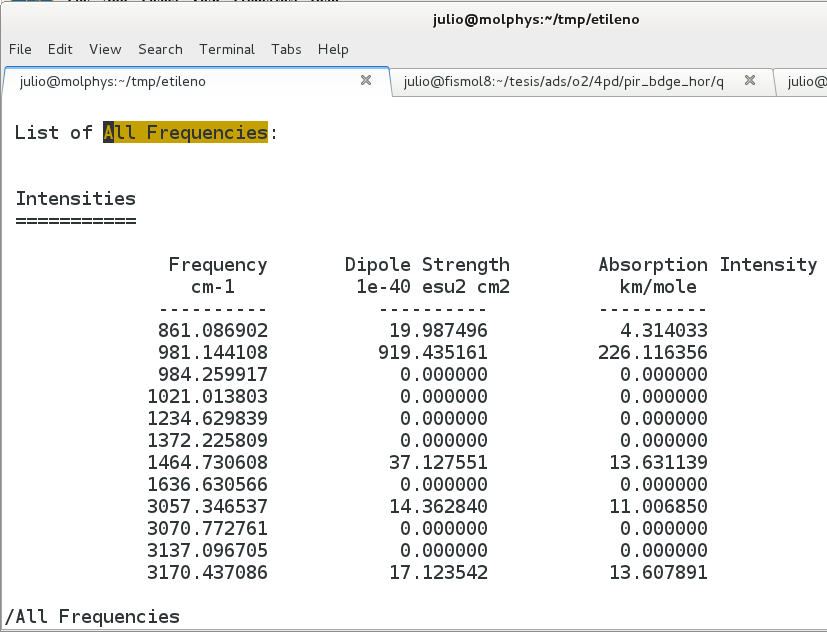Open the Search menu
This screenshot has height=637, width=827.
(160, 49)
